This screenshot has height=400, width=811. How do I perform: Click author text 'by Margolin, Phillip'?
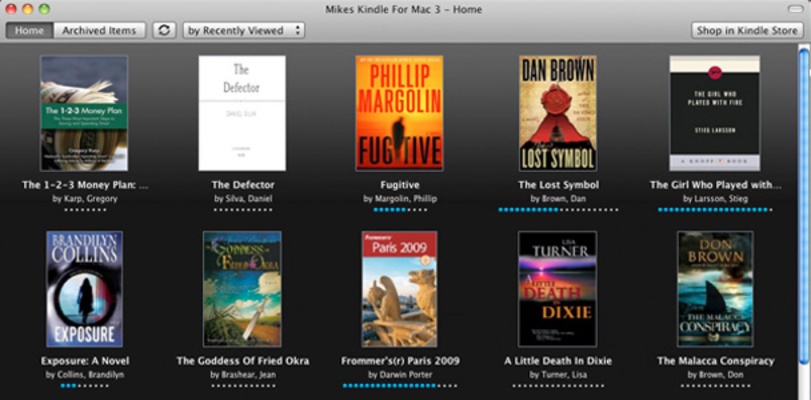click(400, 199)
